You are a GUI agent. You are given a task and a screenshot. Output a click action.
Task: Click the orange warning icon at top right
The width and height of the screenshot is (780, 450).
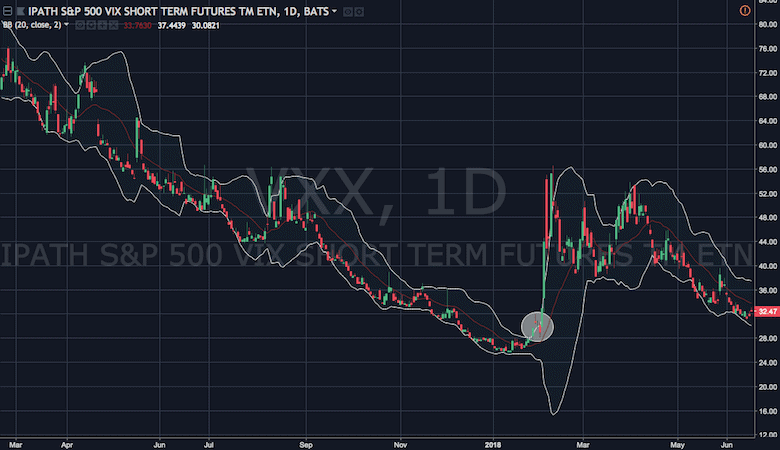[745, 10]
